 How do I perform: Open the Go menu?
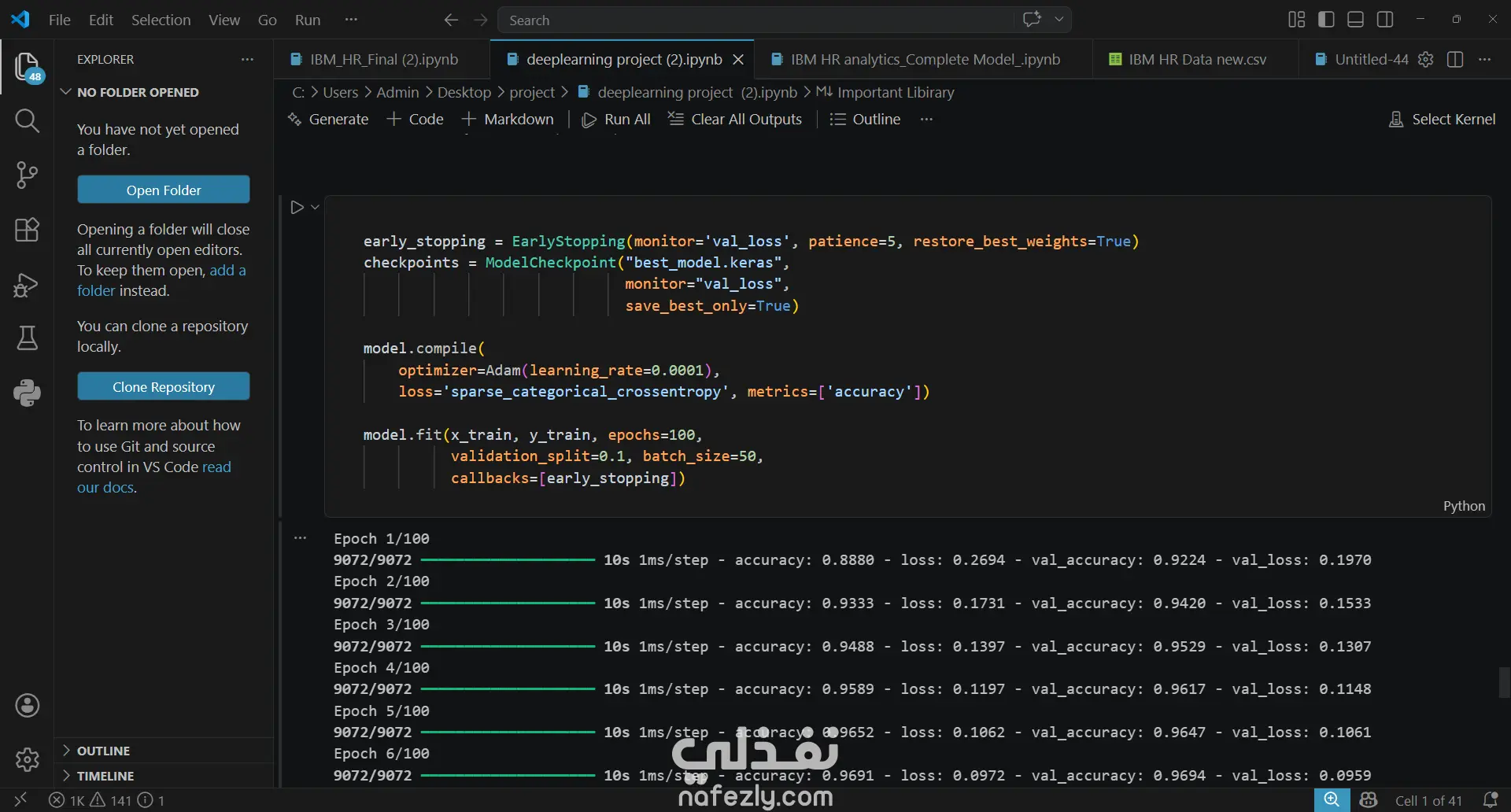pyautogui.click(x=268, y=20)
